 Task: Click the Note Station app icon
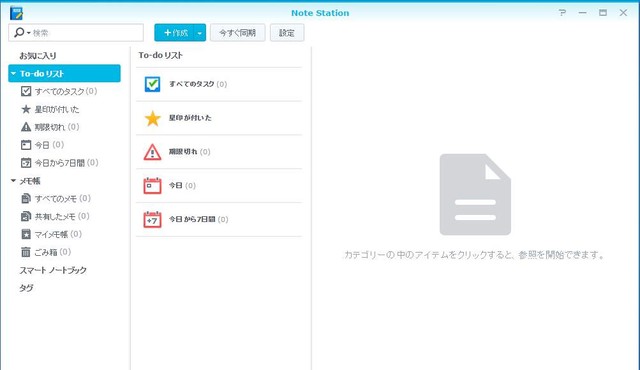[16, 13]
